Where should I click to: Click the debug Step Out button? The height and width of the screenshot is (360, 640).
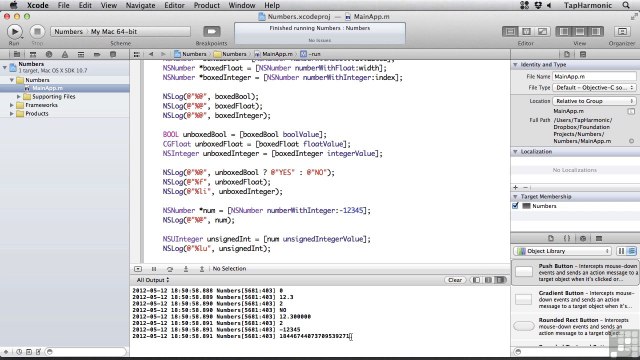(x=202, y=269)
